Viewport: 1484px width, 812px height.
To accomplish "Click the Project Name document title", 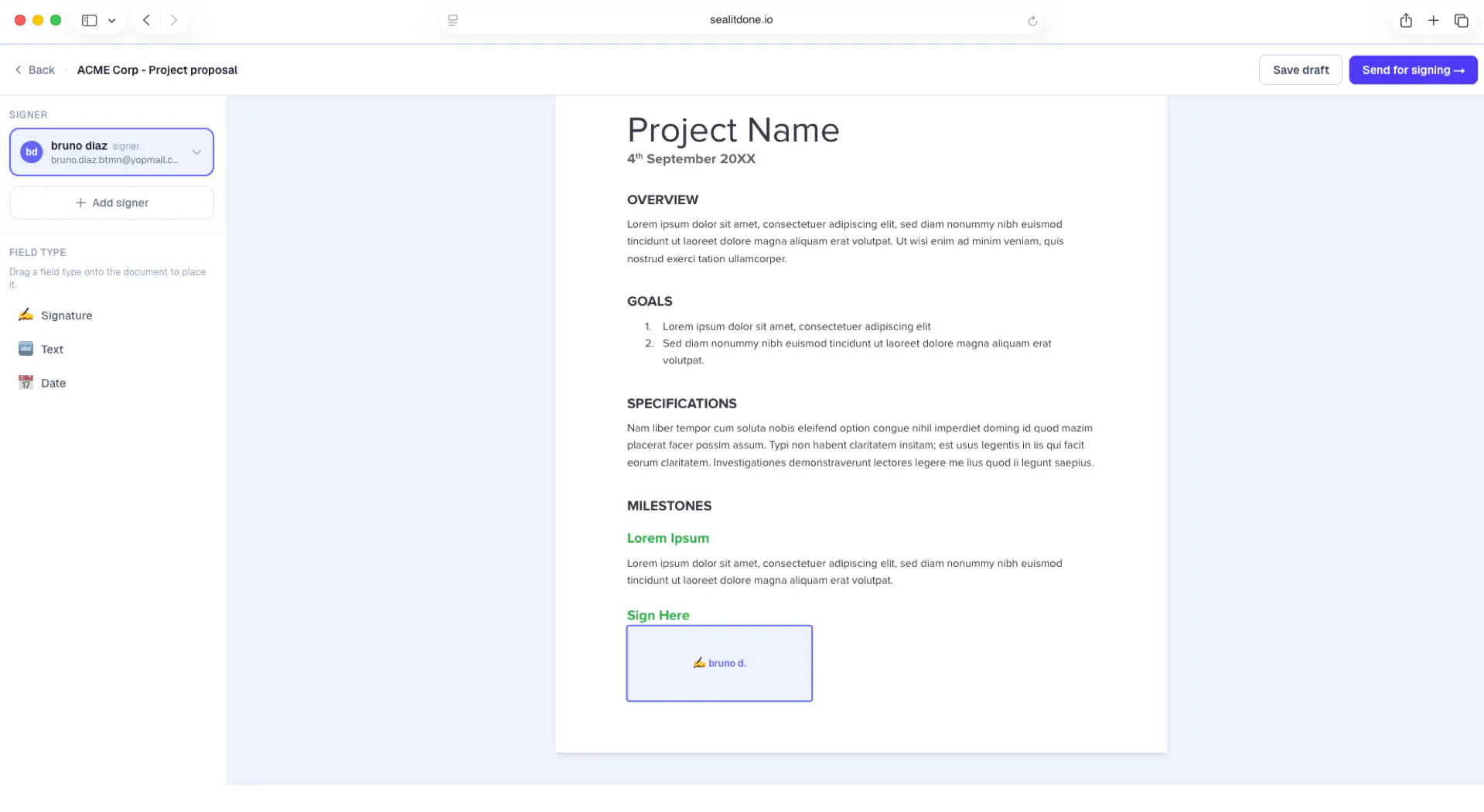I will click(733, 130).
